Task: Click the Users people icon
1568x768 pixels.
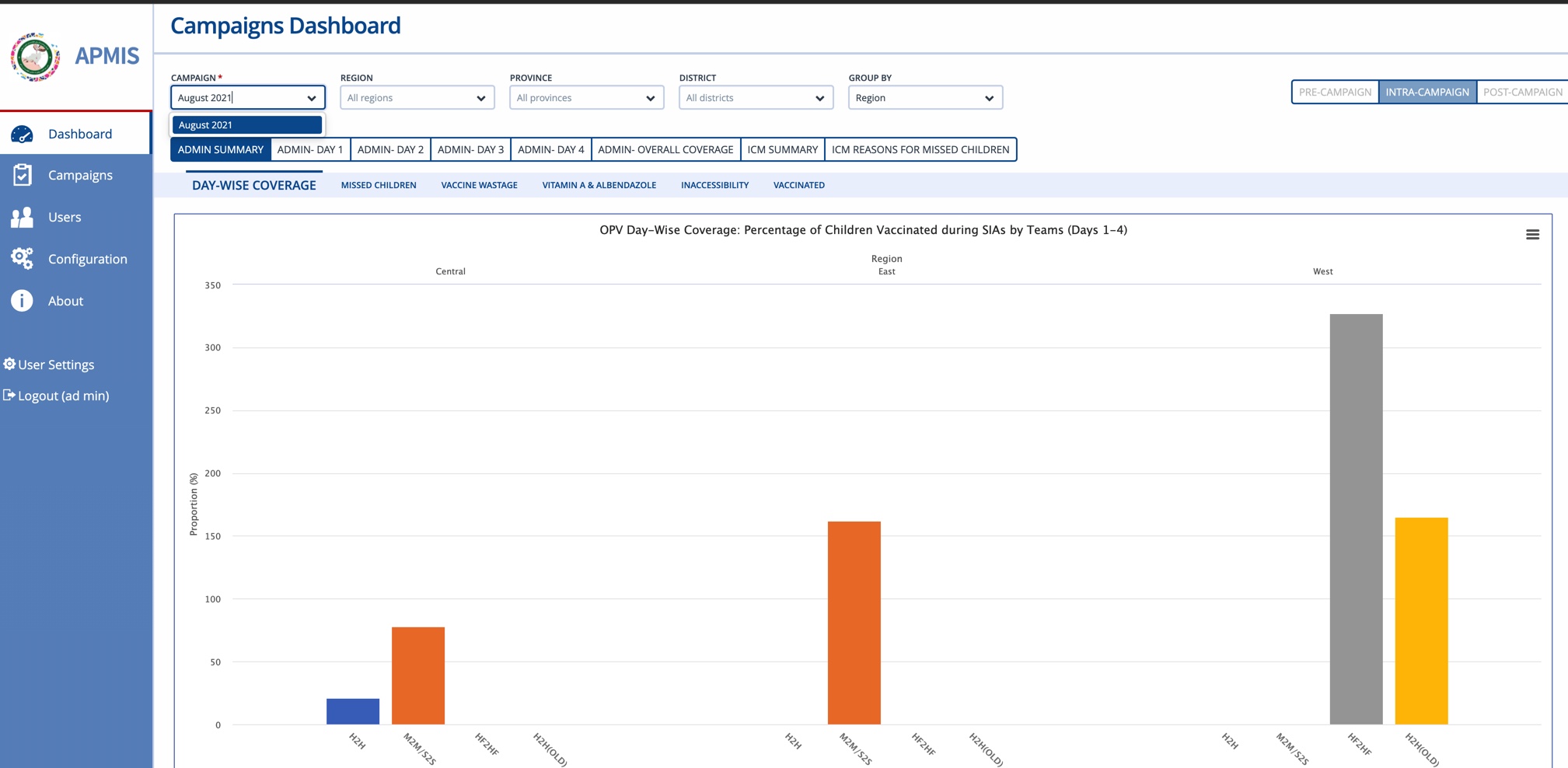Action: [x=21, y=217]
